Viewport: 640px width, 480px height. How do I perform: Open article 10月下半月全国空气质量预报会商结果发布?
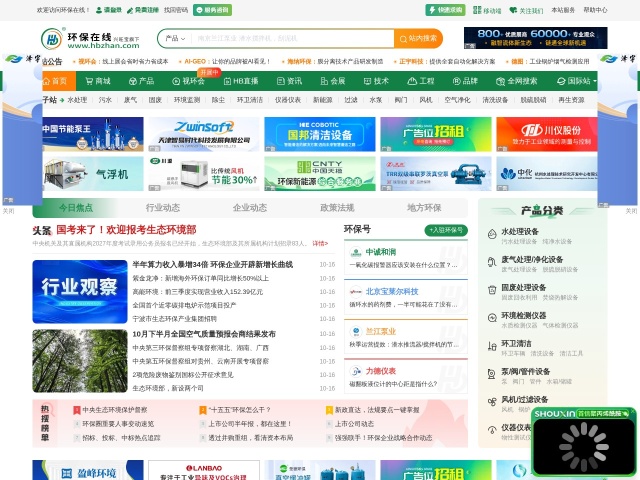204,334
